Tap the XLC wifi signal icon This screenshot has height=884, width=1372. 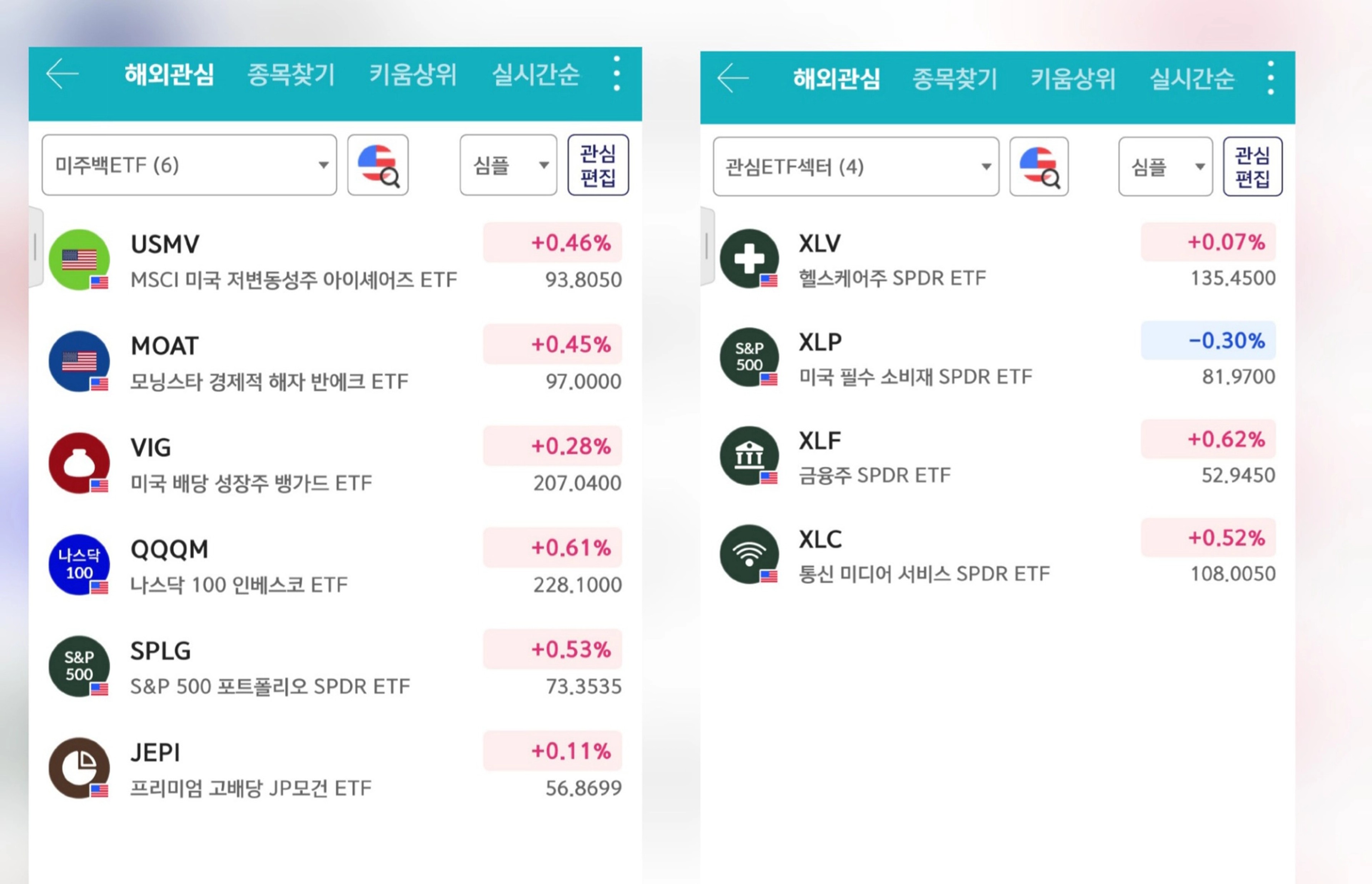[x=749, y=554]
